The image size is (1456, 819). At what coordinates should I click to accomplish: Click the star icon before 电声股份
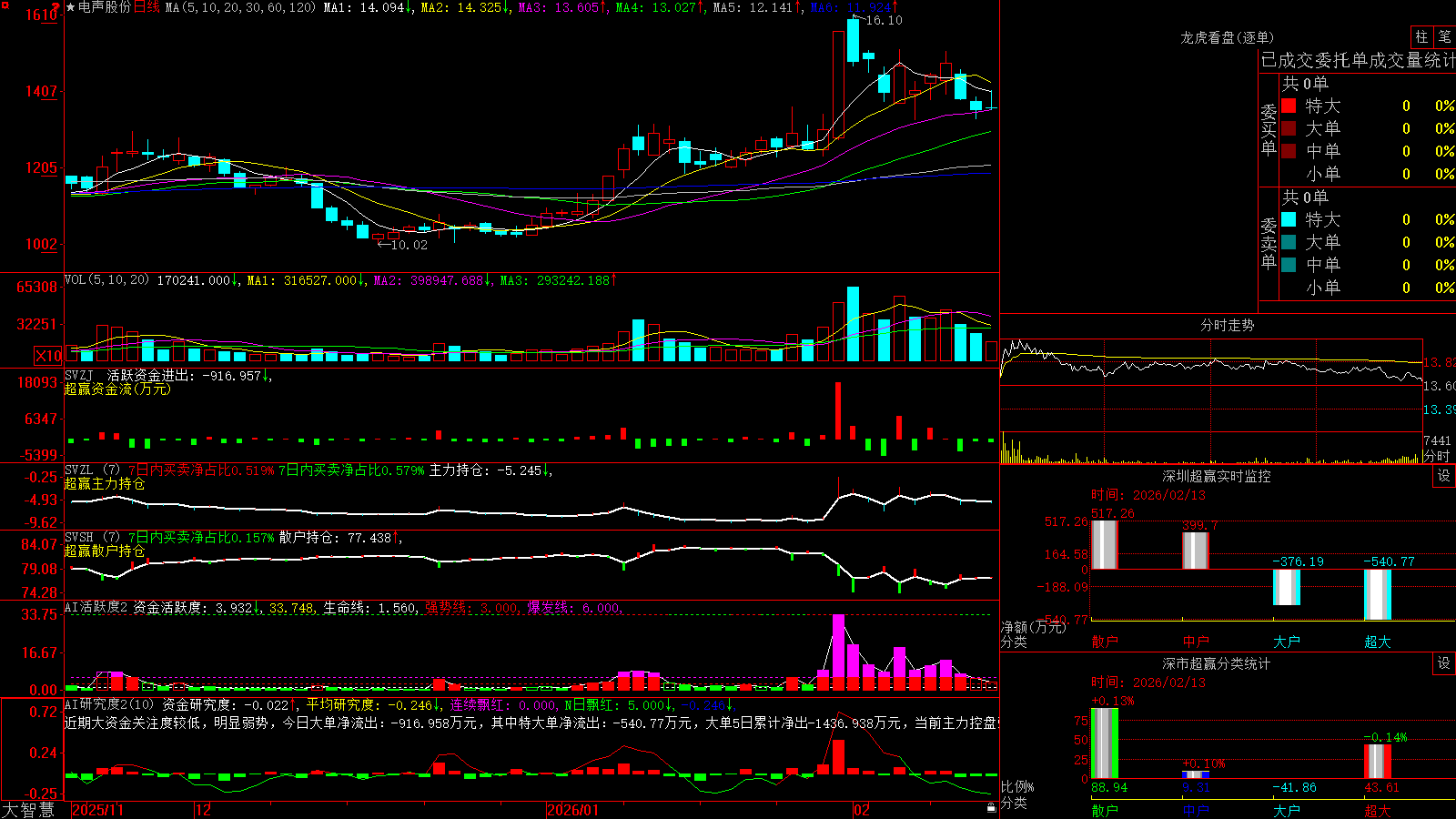[x=70, y=7]
